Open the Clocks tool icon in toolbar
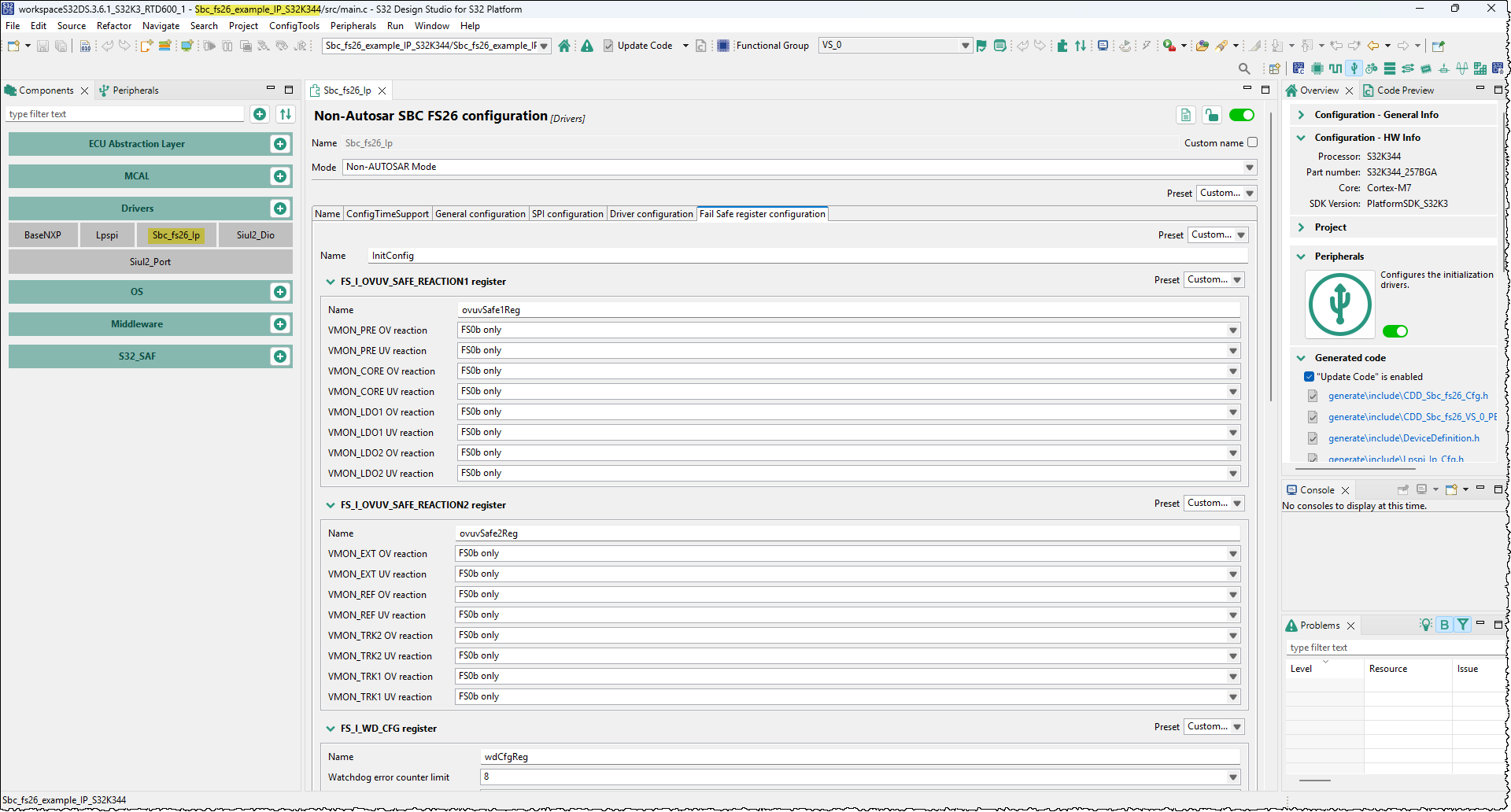Screen dimensions: 1511x812 (1336, 68)
